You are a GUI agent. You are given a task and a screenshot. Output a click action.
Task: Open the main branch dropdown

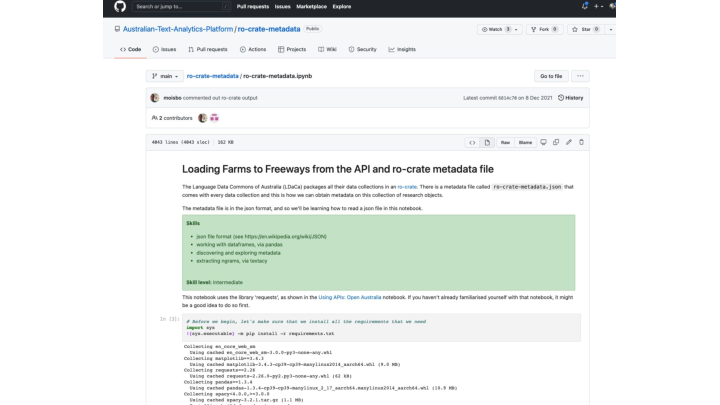(x=165, y=76)
